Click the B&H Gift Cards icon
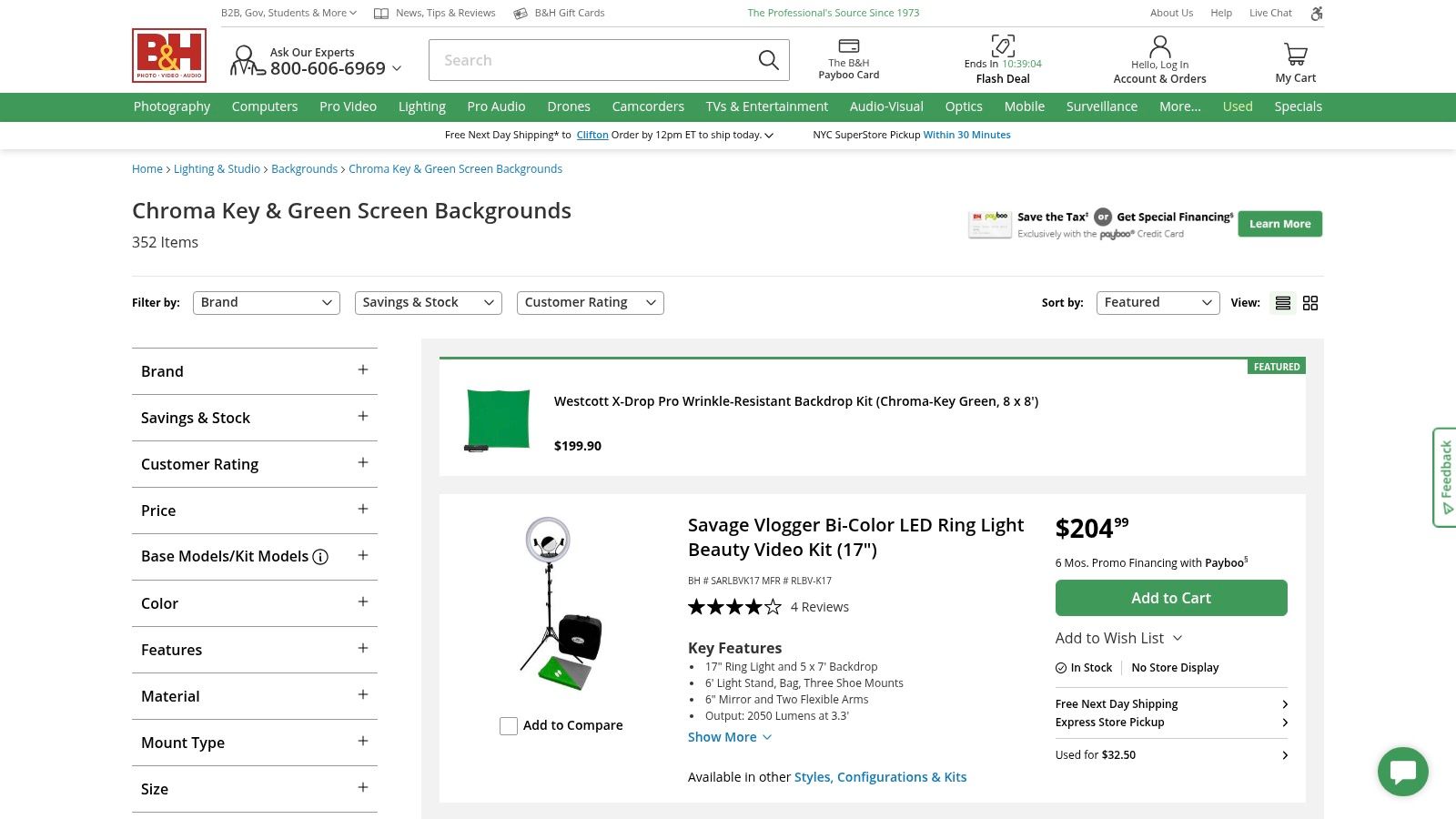This screenshot has width=1456, height=819. tap(520, 13)
